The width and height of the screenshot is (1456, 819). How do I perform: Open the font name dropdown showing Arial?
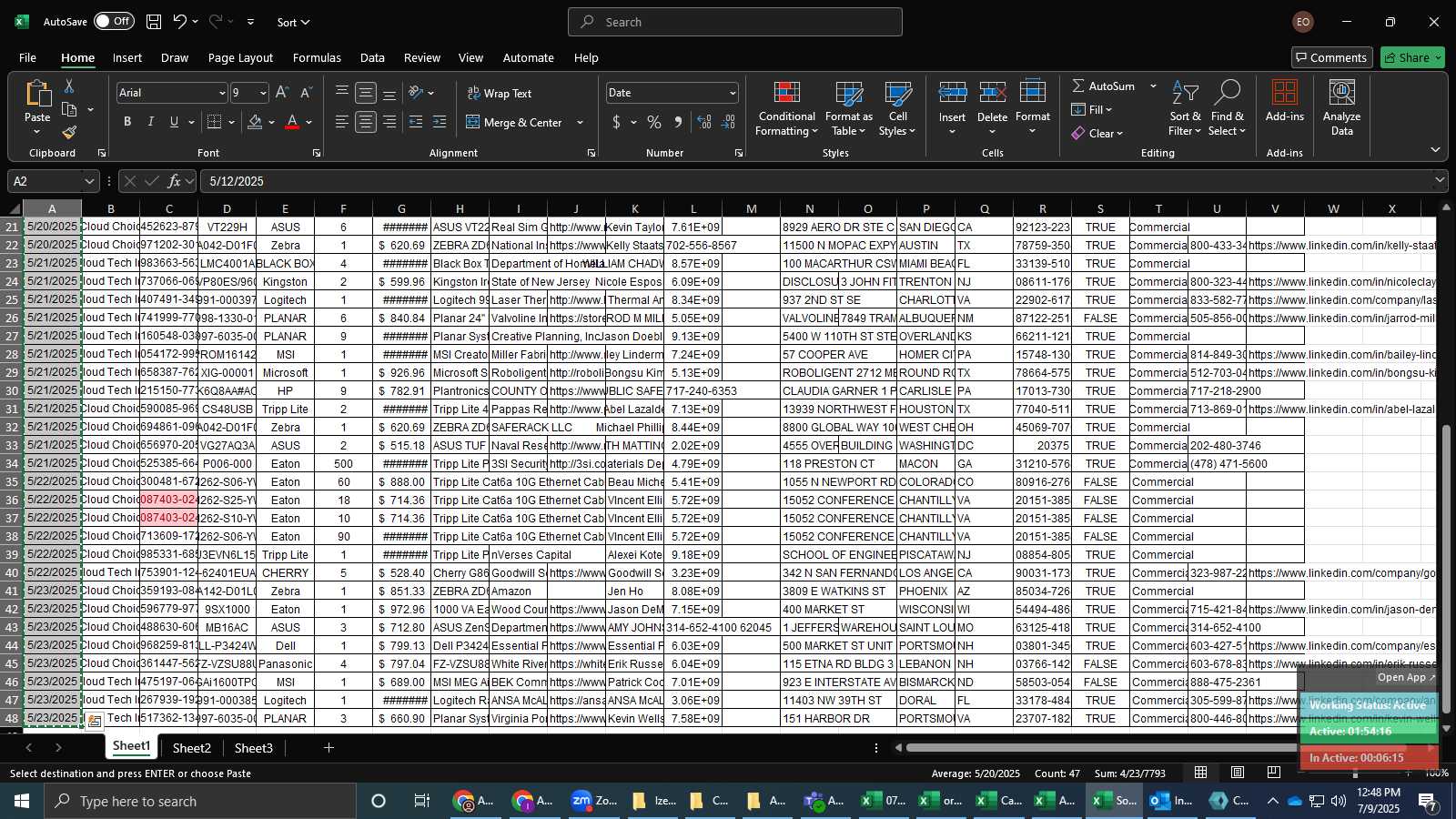[x=221, y=93]
